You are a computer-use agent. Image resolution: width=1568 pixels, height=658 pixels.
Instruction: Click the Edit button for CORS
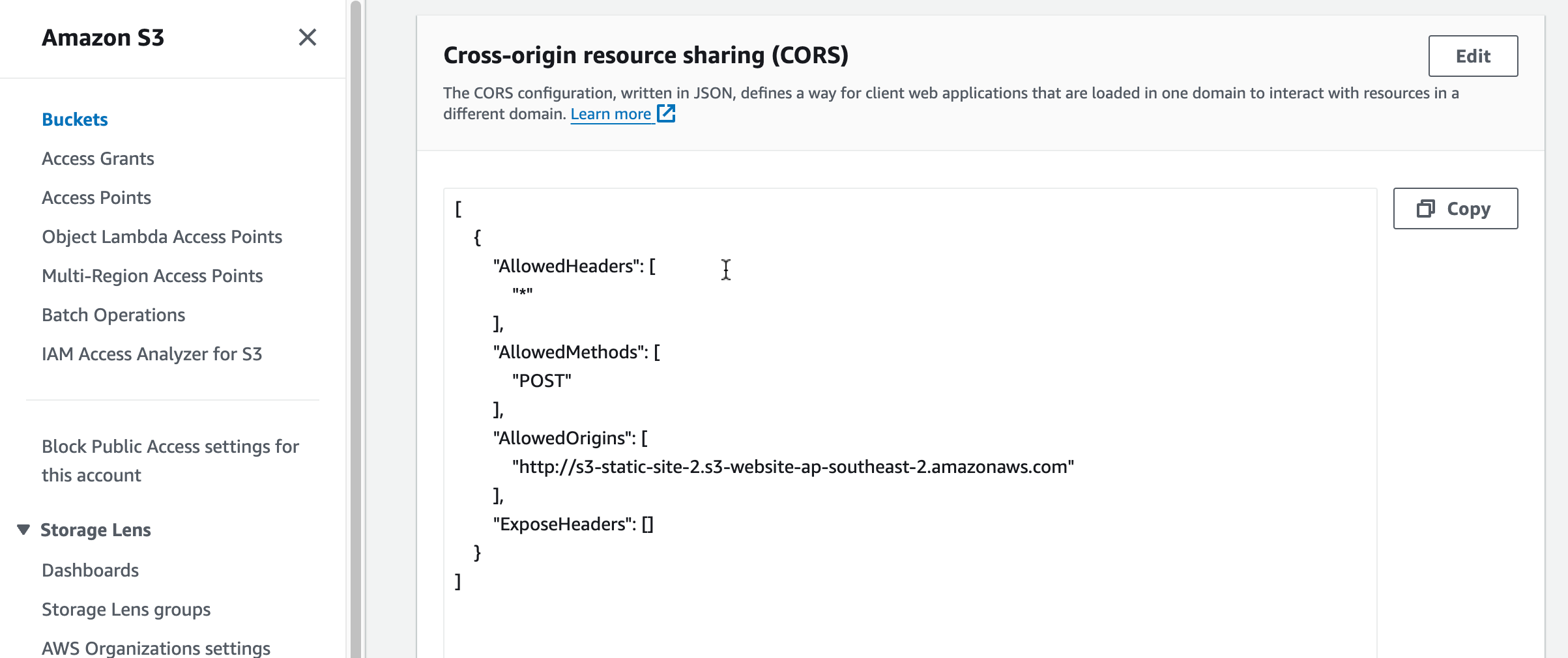click(x=1472, y=56)
